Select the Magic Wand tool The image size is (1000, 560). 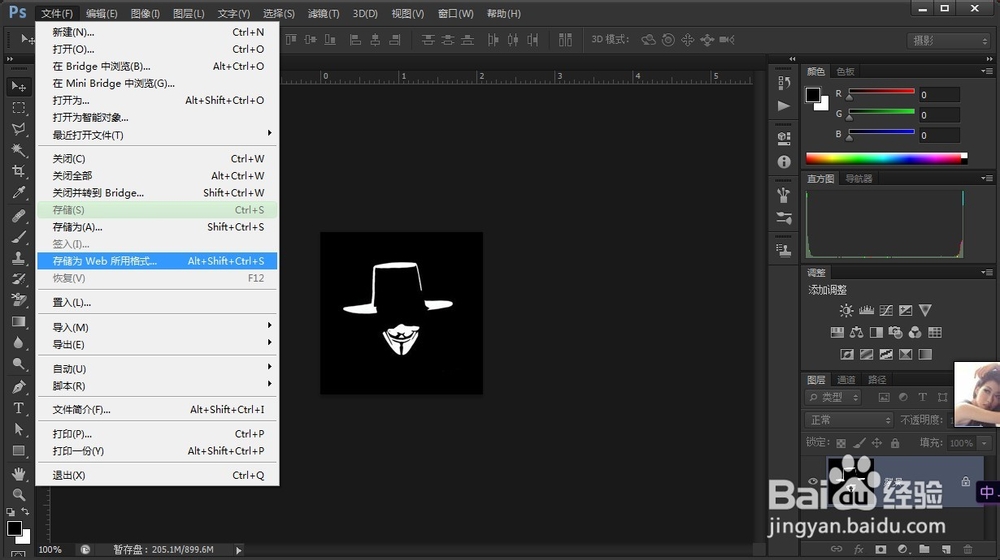pos(18,150)
